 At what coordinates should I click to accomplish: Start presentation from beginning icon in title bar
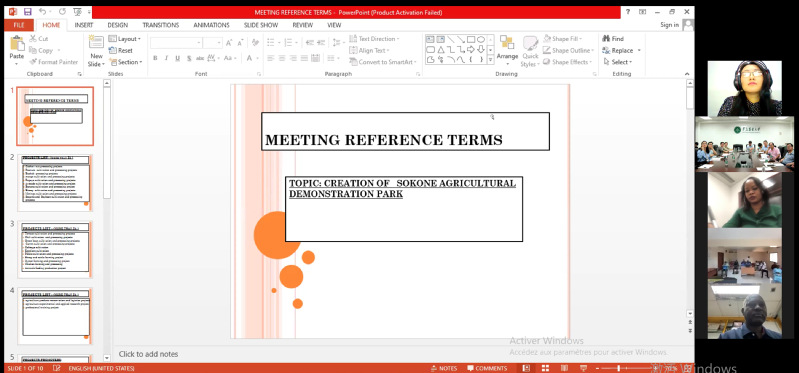(x=77, y=12)
